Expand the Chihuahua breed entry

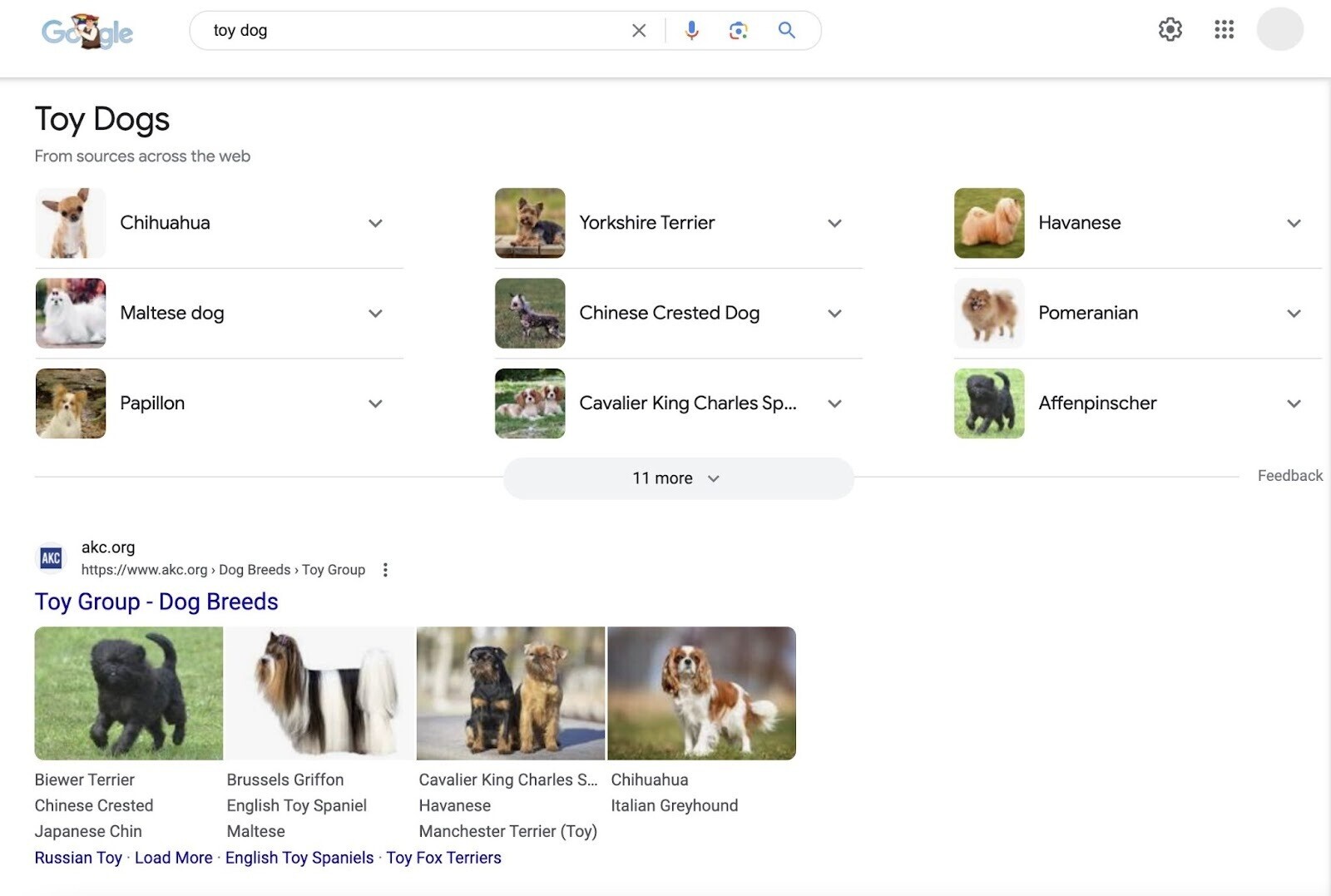[375, 223]
